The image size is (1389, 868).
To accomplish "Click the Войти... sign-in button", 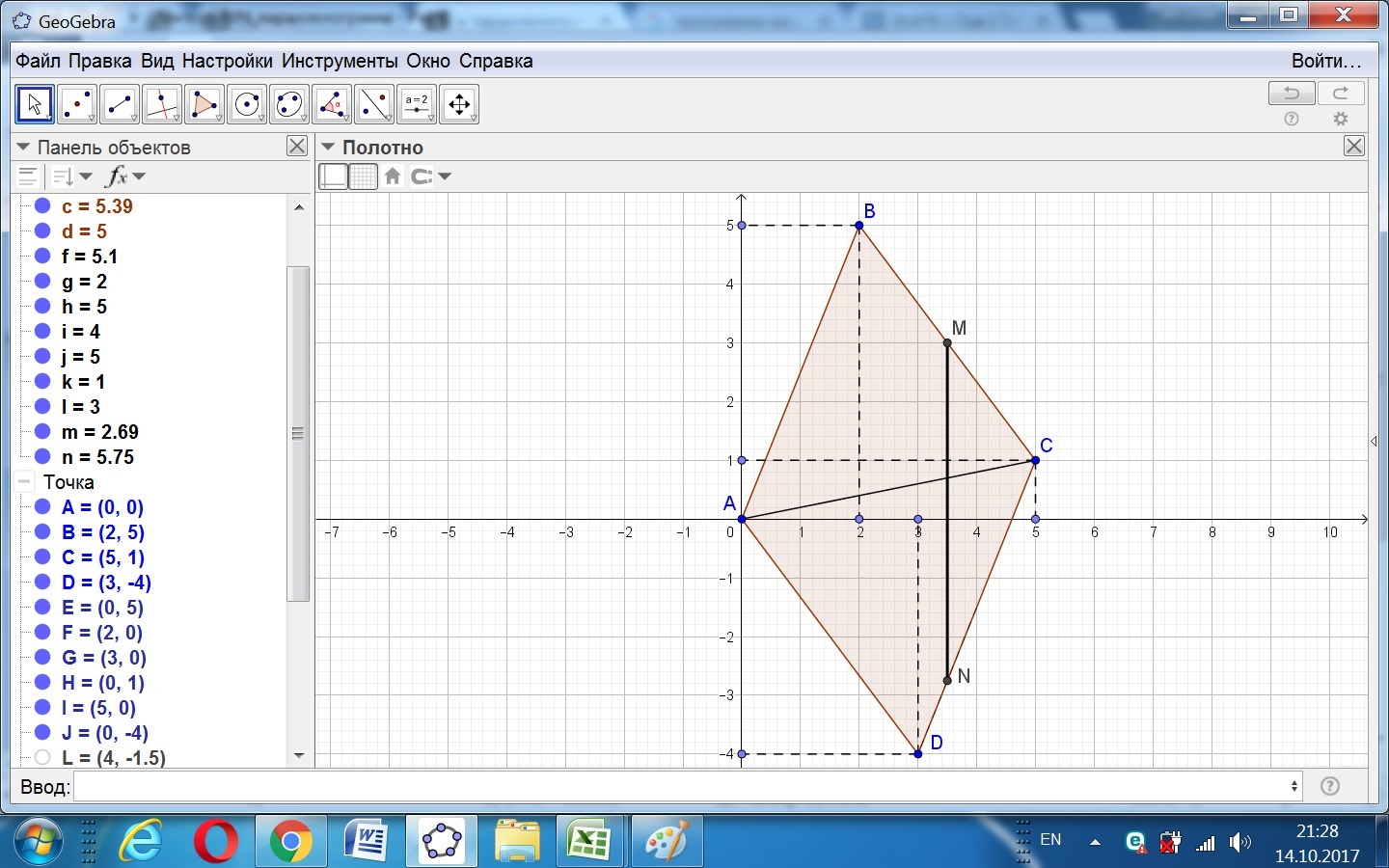I will 1326,61.
